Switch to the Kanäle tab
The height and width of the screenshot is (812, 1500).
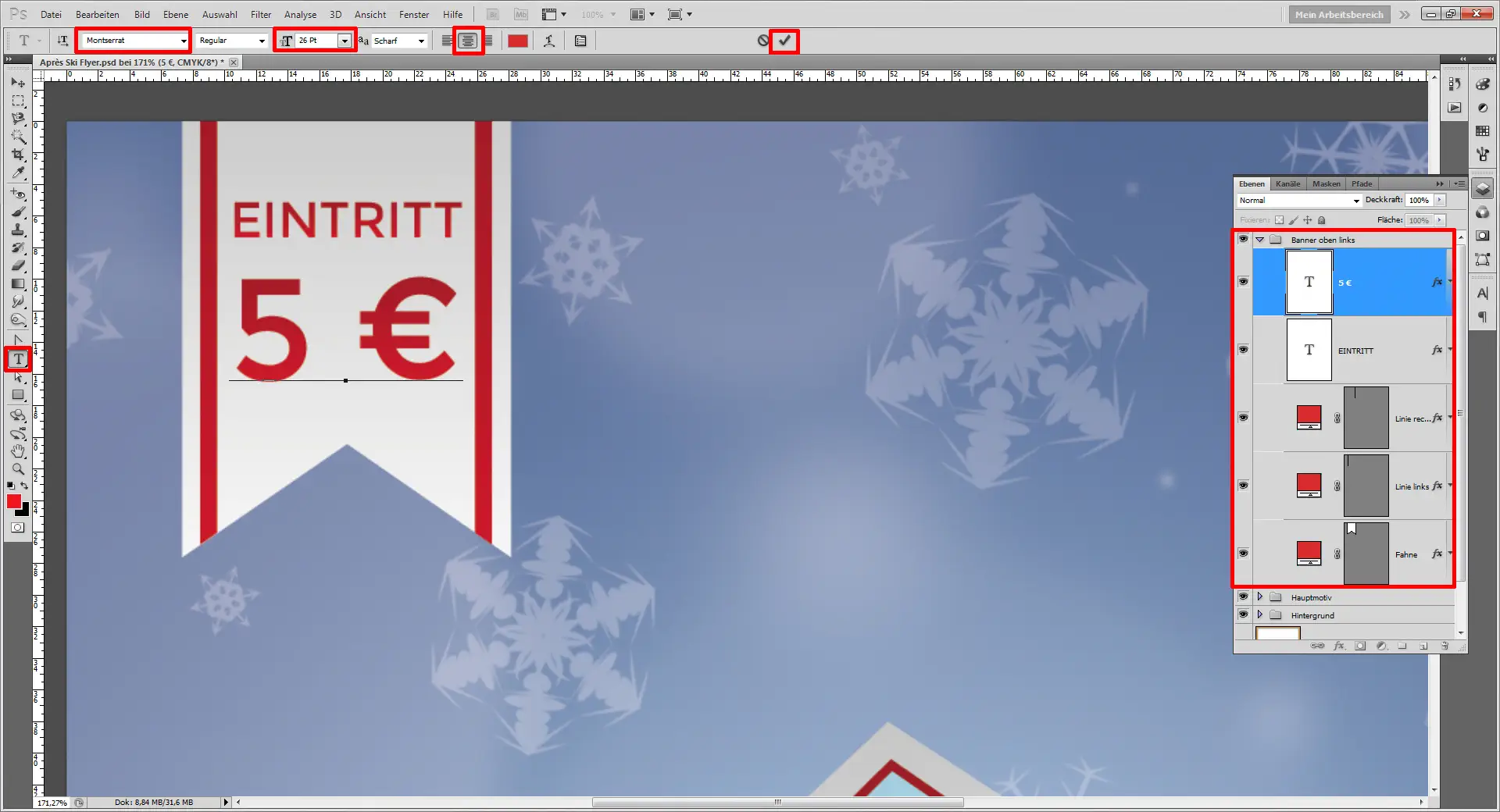(1287, 183)
